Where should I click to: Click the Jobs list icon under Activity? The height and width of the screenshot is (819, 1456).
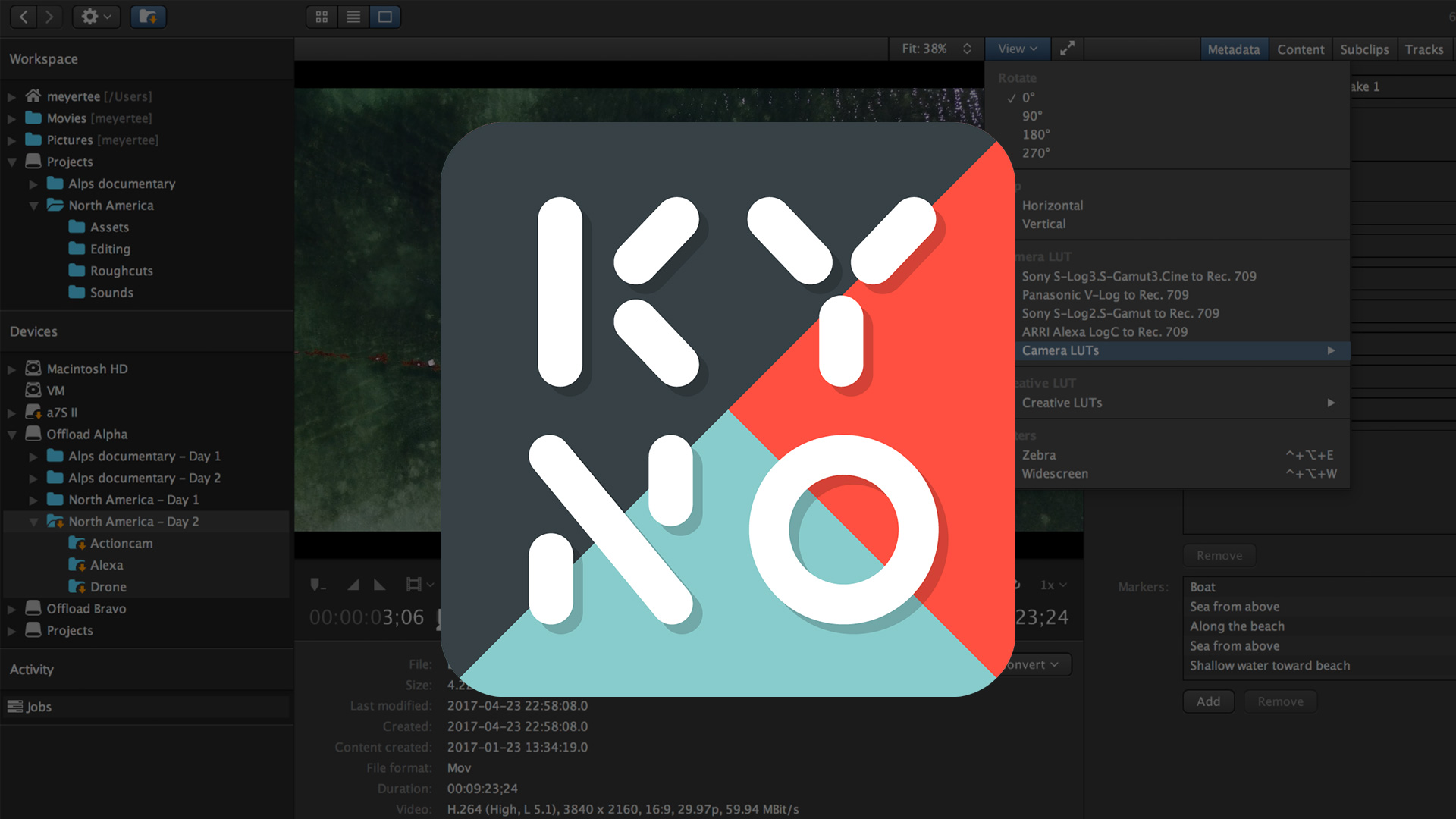15,707
